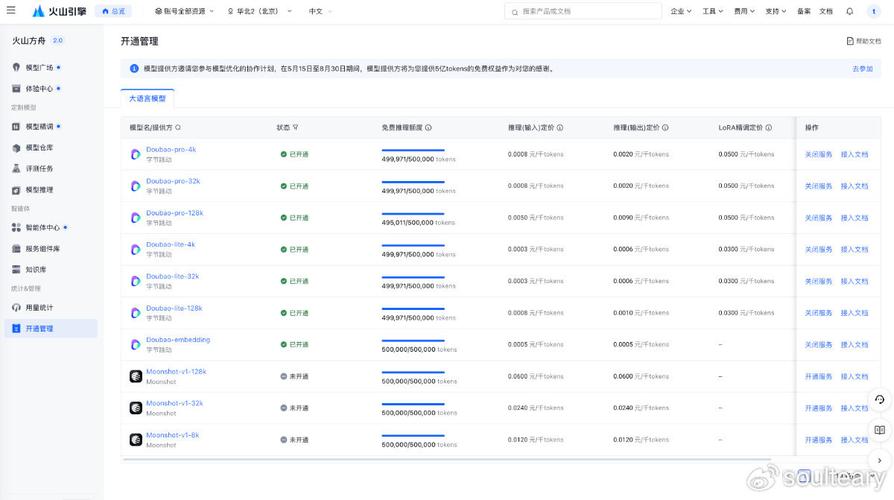
Task: Click the 未开通 status of Moonshot-v1-32k
Action: [294, 408]
